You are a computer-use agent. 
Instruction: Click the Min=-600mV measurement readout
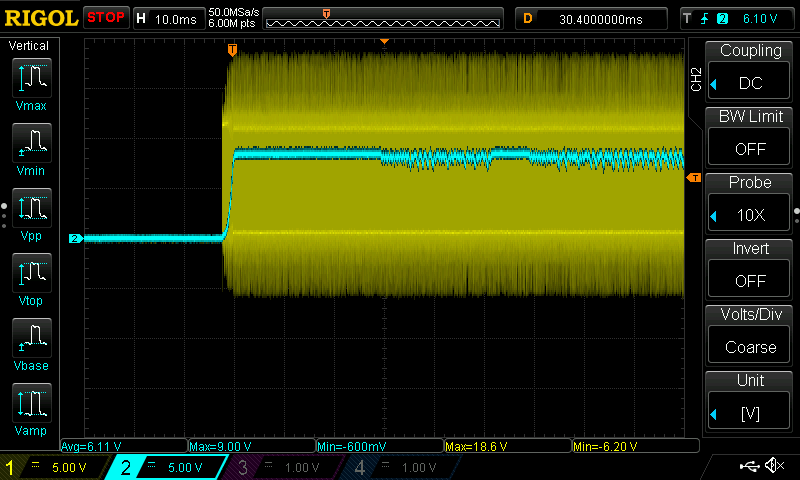(x=380, y=446)
